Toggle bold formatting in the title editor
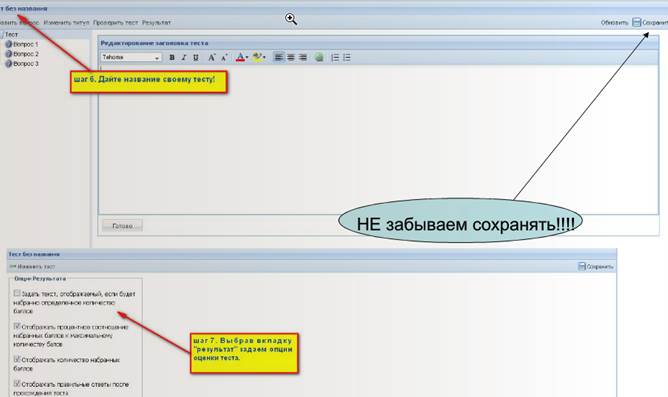The height and width of the screenshot is (397, 668). coord(172,57)
